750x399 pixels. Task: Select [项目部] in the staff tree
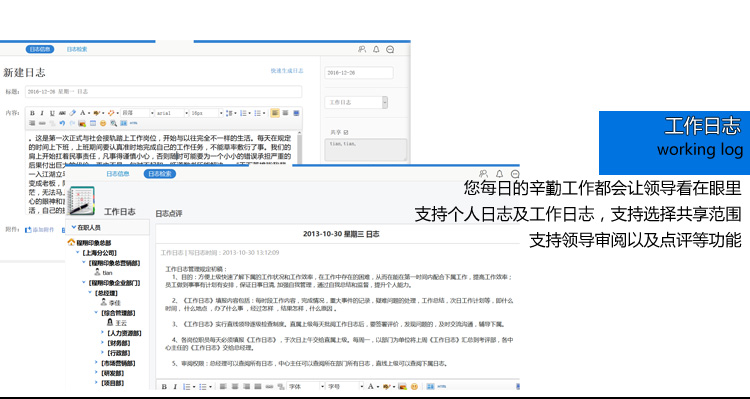coord(113,383)
